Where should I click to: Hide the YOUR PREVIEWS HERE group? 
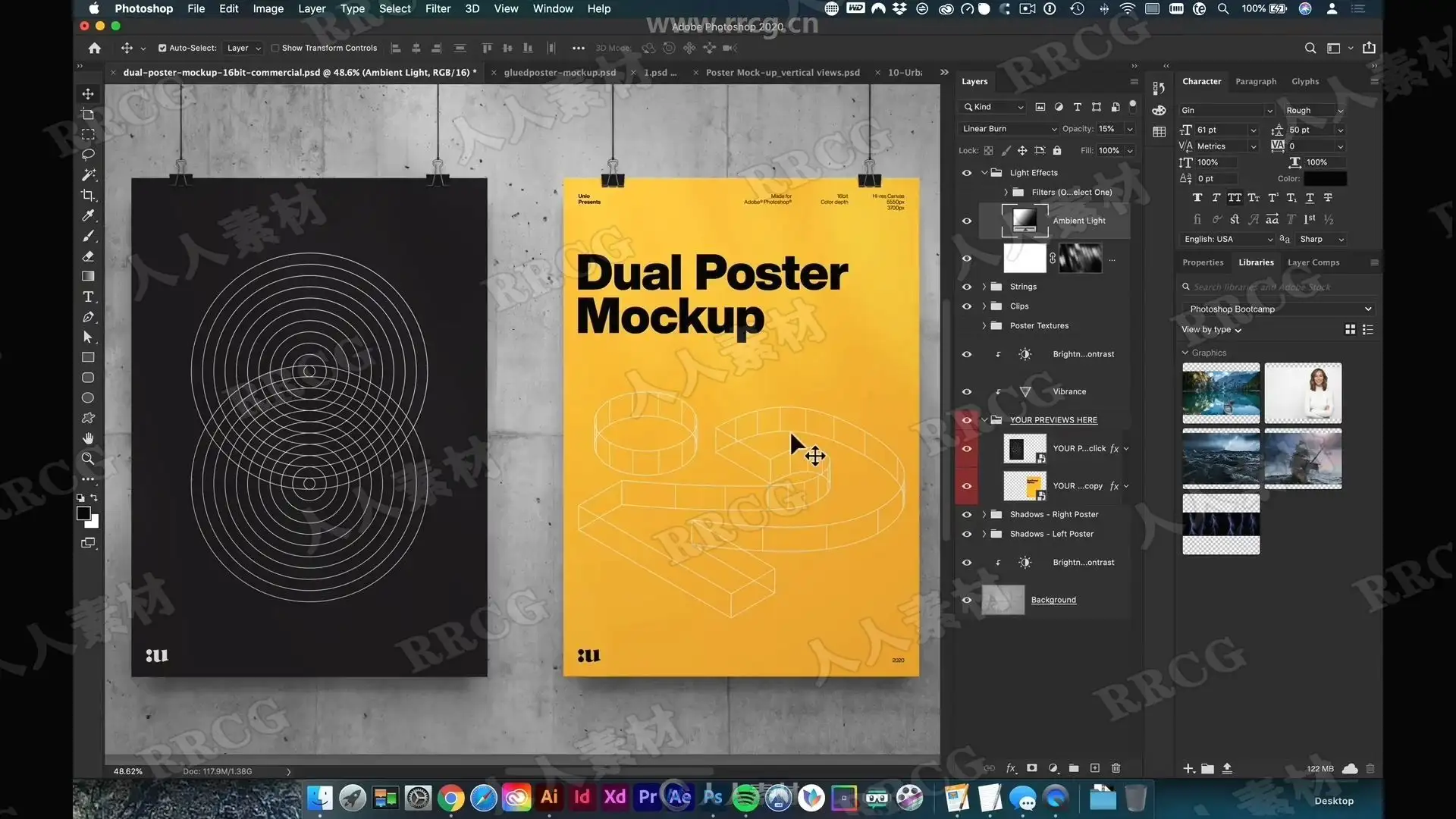(x=967, y=420)
